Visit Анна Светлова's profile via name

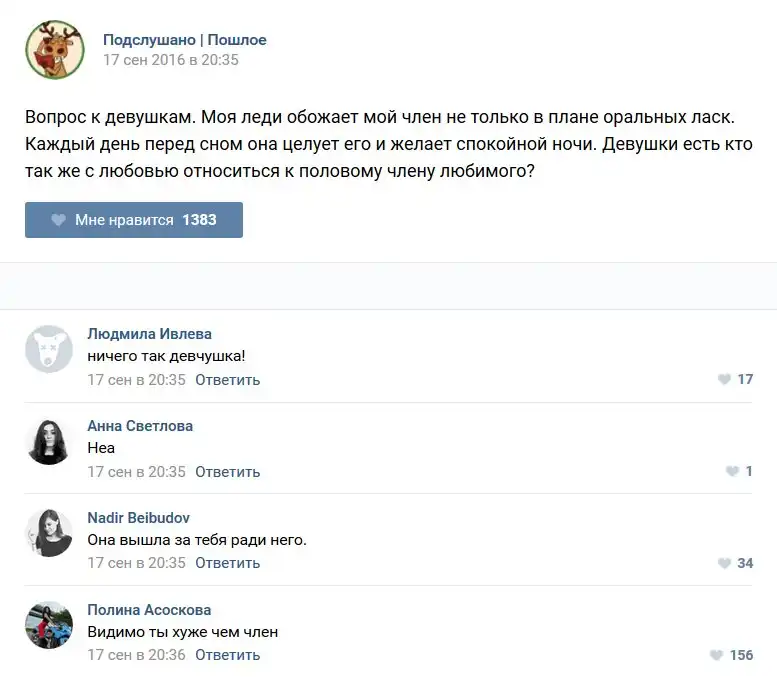tap(140, 426)
